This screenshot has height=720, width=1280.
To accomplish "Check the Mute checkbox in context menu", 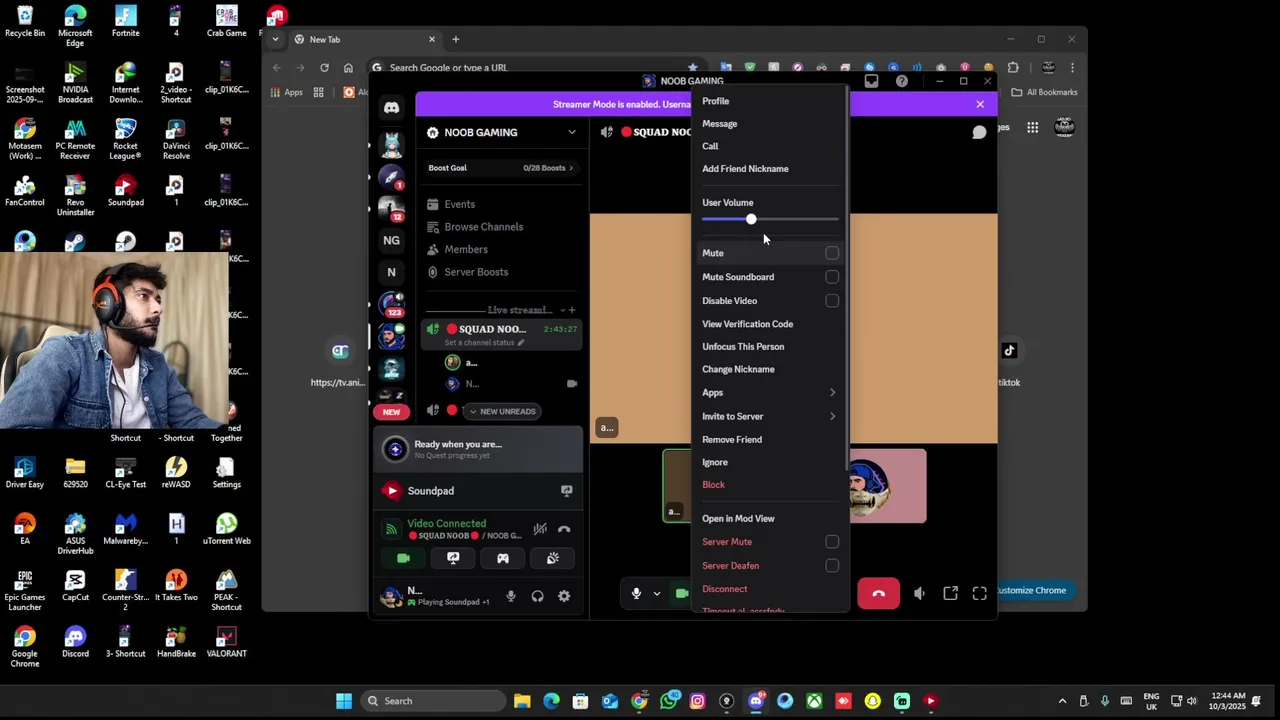I will [832, 253].
